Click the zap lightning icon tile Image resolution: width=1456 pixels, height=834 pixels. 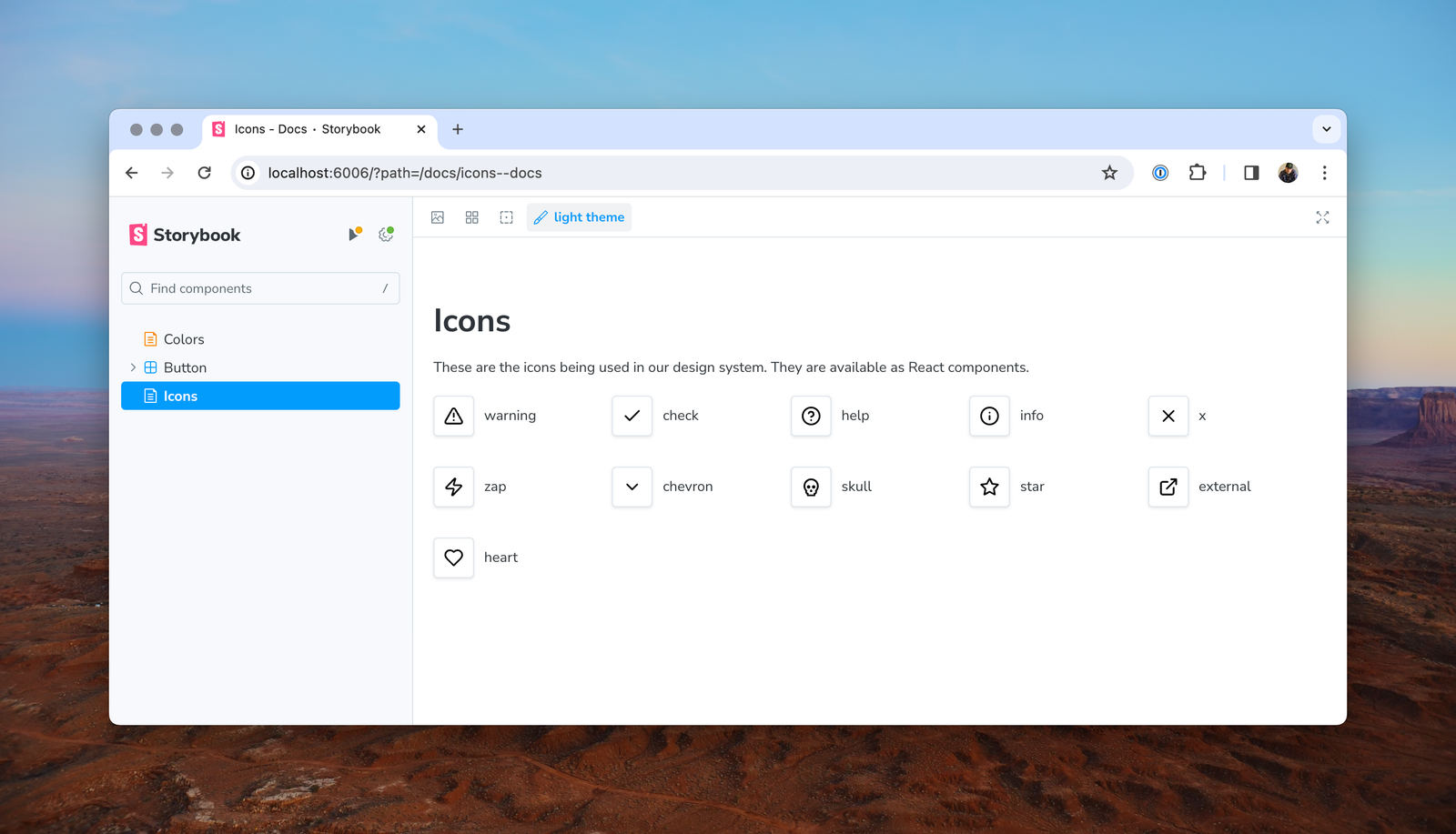point(453,487)
